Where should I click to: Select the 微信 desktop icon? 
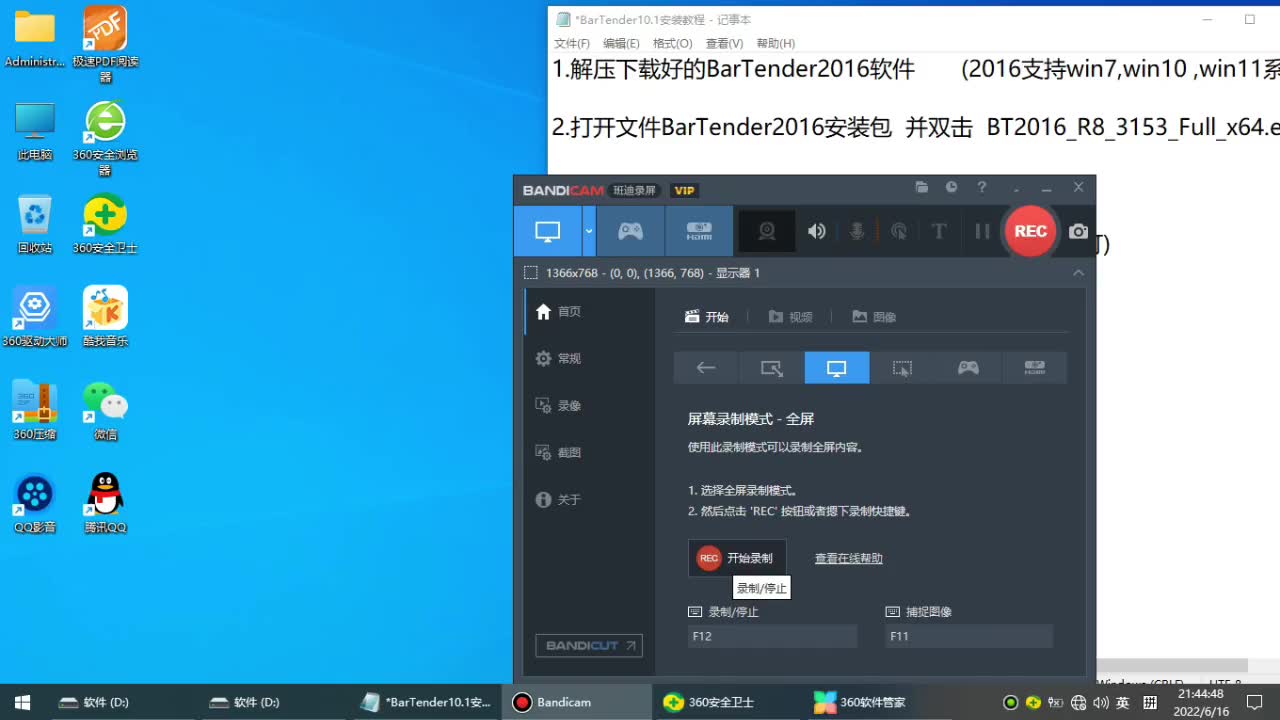coord(105,410)
